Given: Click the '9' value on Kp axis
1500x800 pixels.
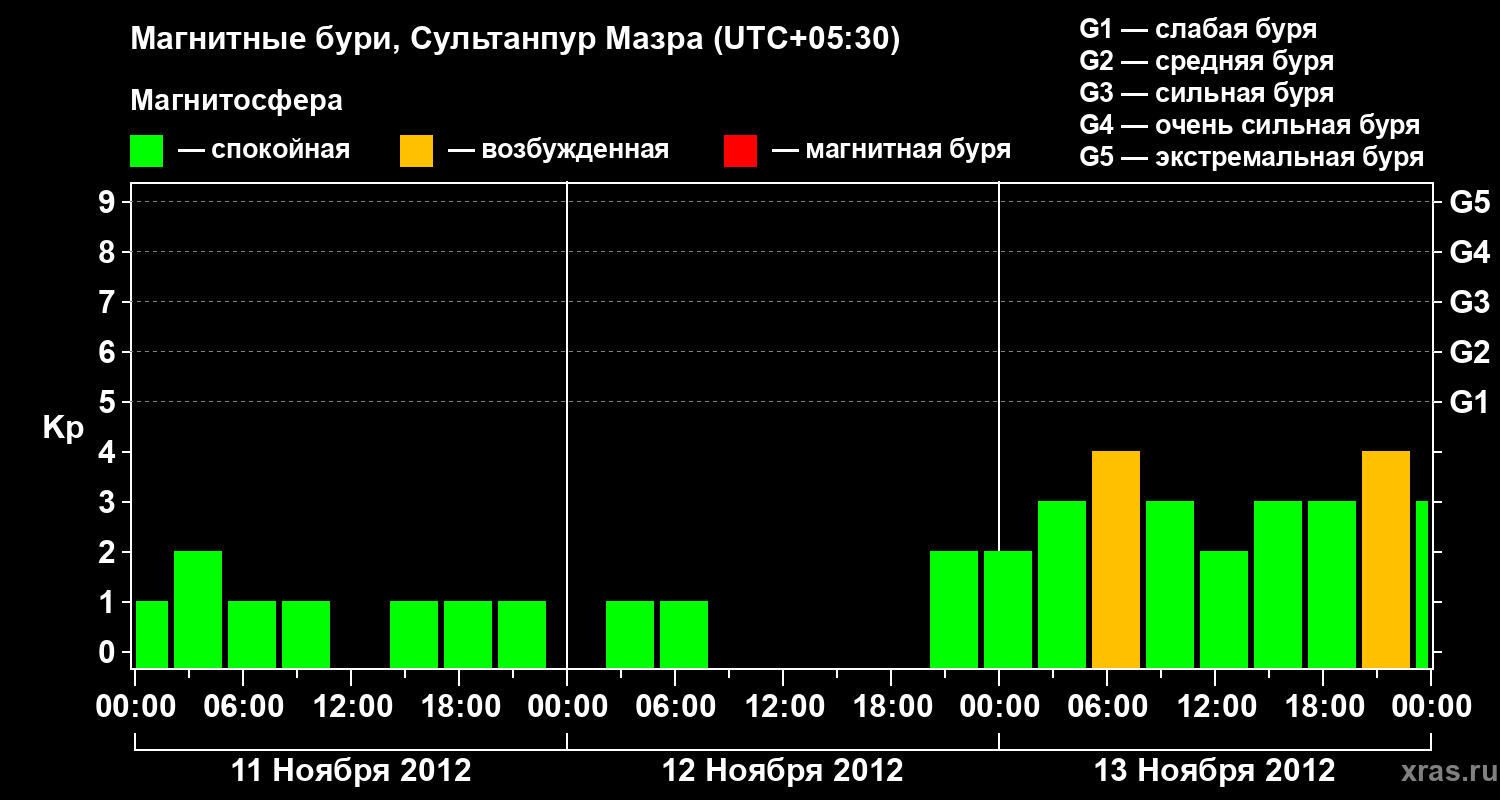Looking at the screenshot, I should coord(109,202).
